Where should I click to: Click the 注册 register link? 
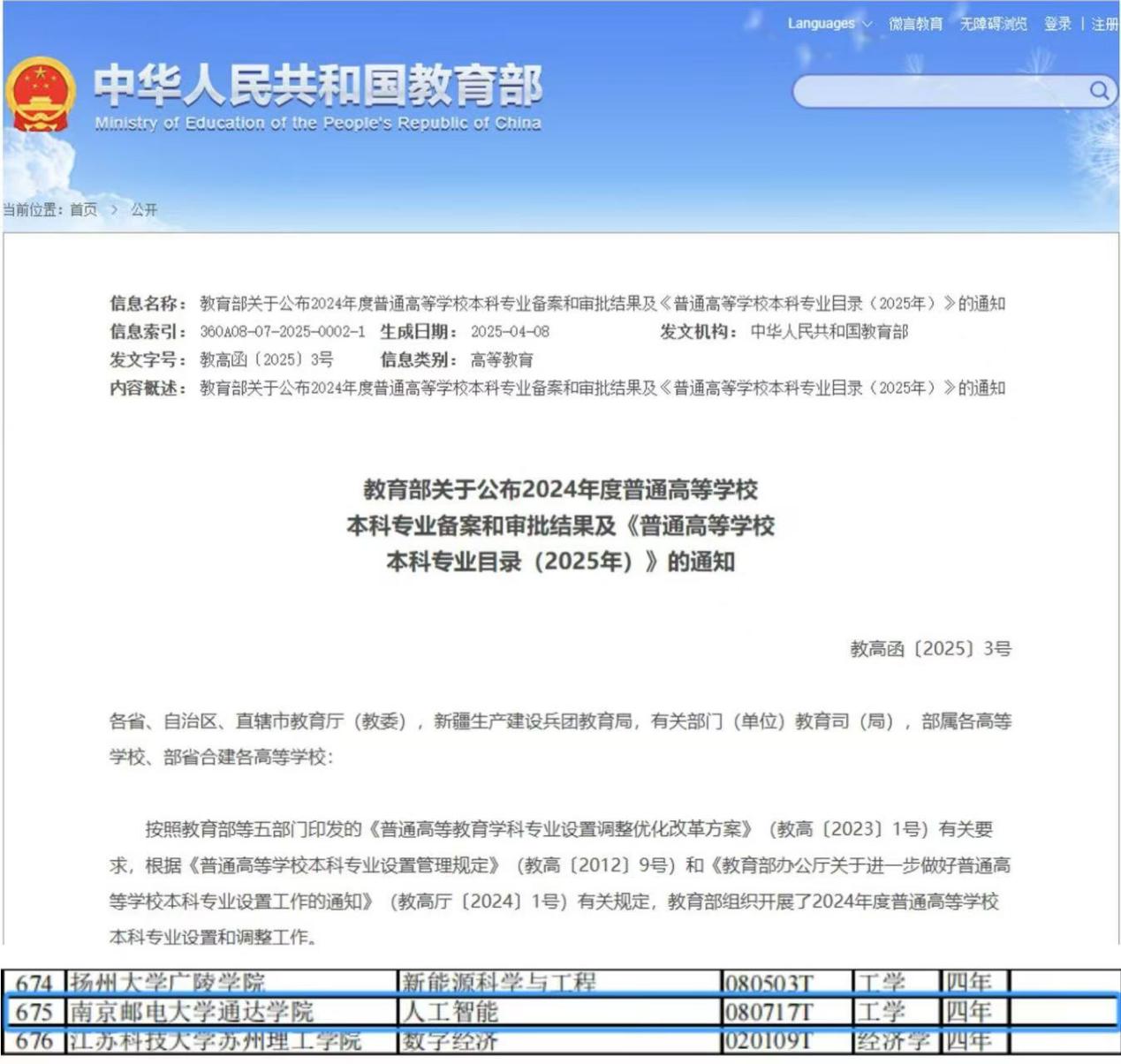[1104, 24]
